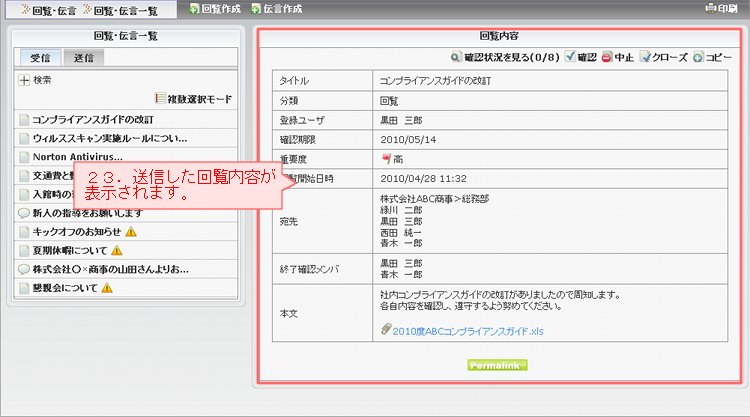This screenshot has width=750, height=417.
Task: Click speech bubble icon beside 株式会社○×商事 message
Action: click(x=24, y=269)
